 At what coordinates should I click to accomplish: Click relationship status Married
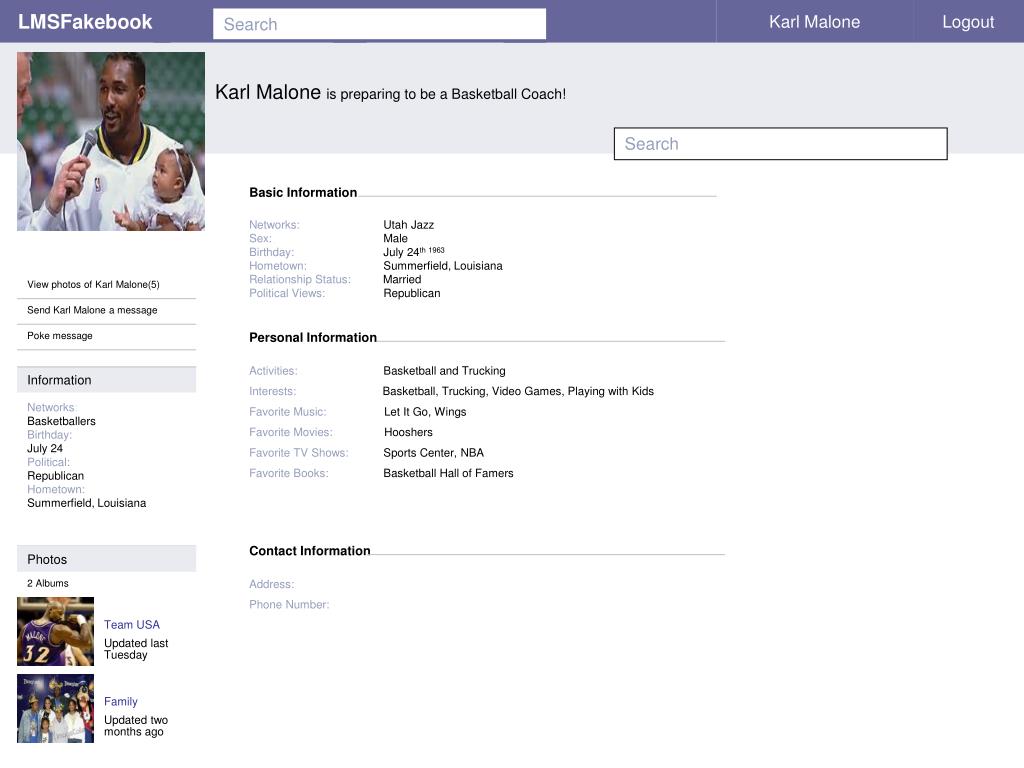tap(402, 280)
